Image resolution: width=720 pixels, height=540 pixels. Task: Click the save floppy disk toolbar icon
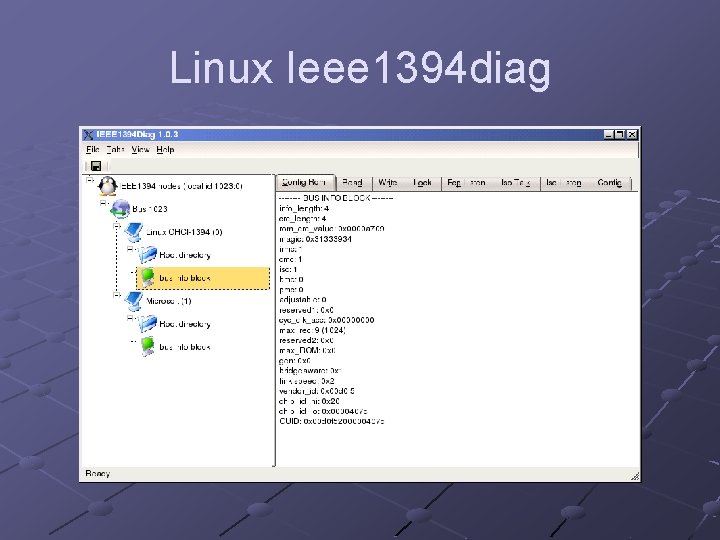[96, 166]
